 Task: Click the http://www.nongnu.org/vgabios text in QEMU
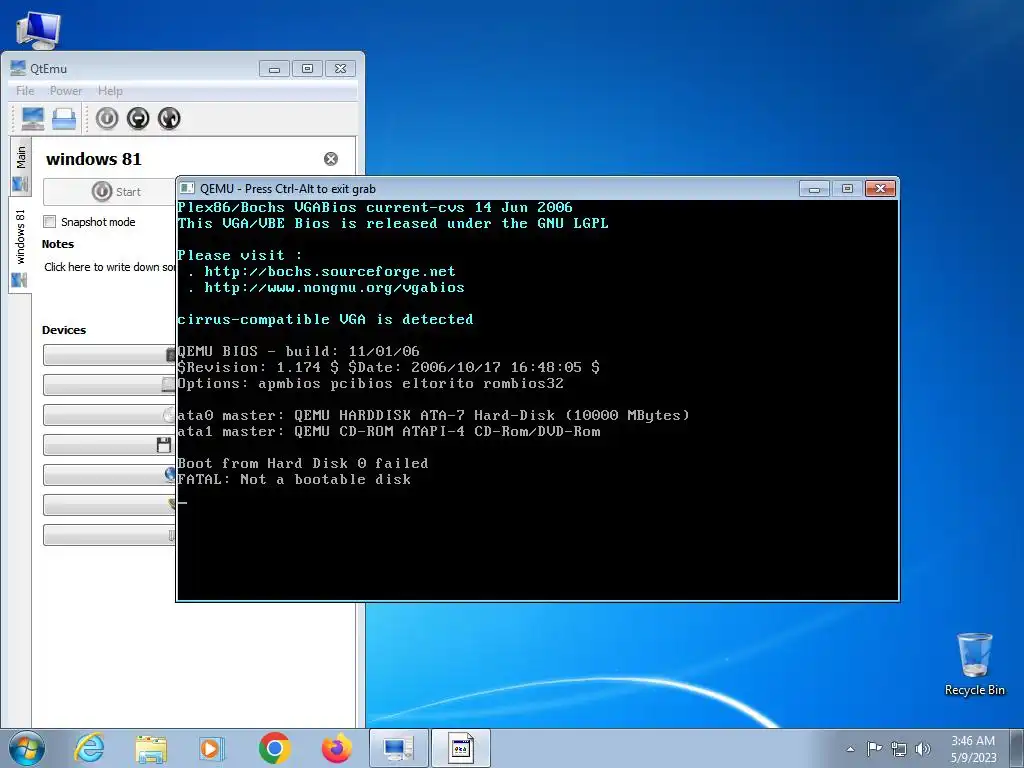(x=334, y=287)
